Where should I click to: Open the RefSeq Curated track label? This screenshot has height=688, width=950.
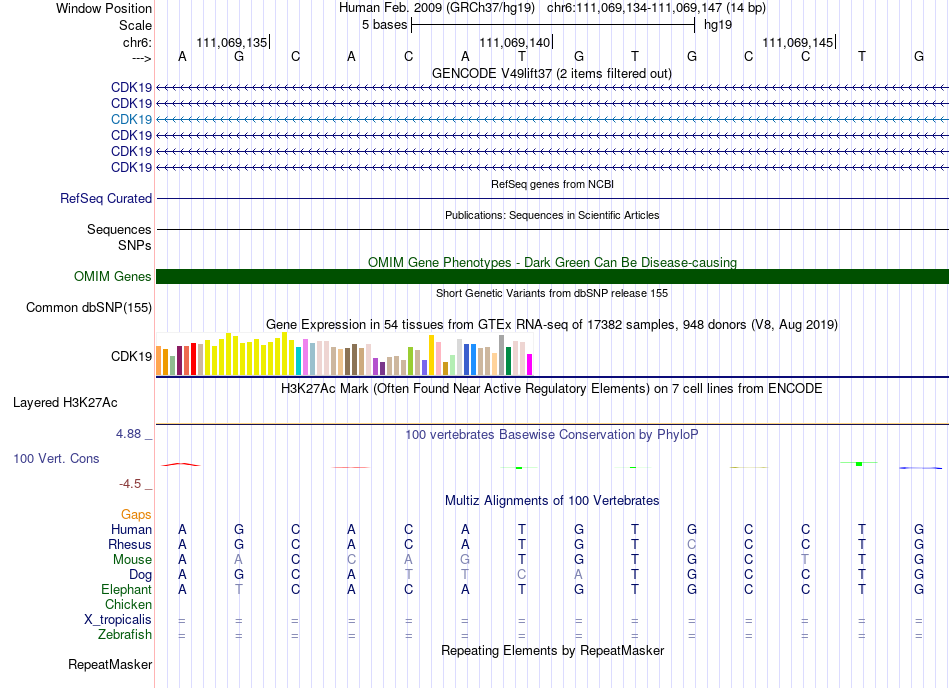[x=106, y=199]
